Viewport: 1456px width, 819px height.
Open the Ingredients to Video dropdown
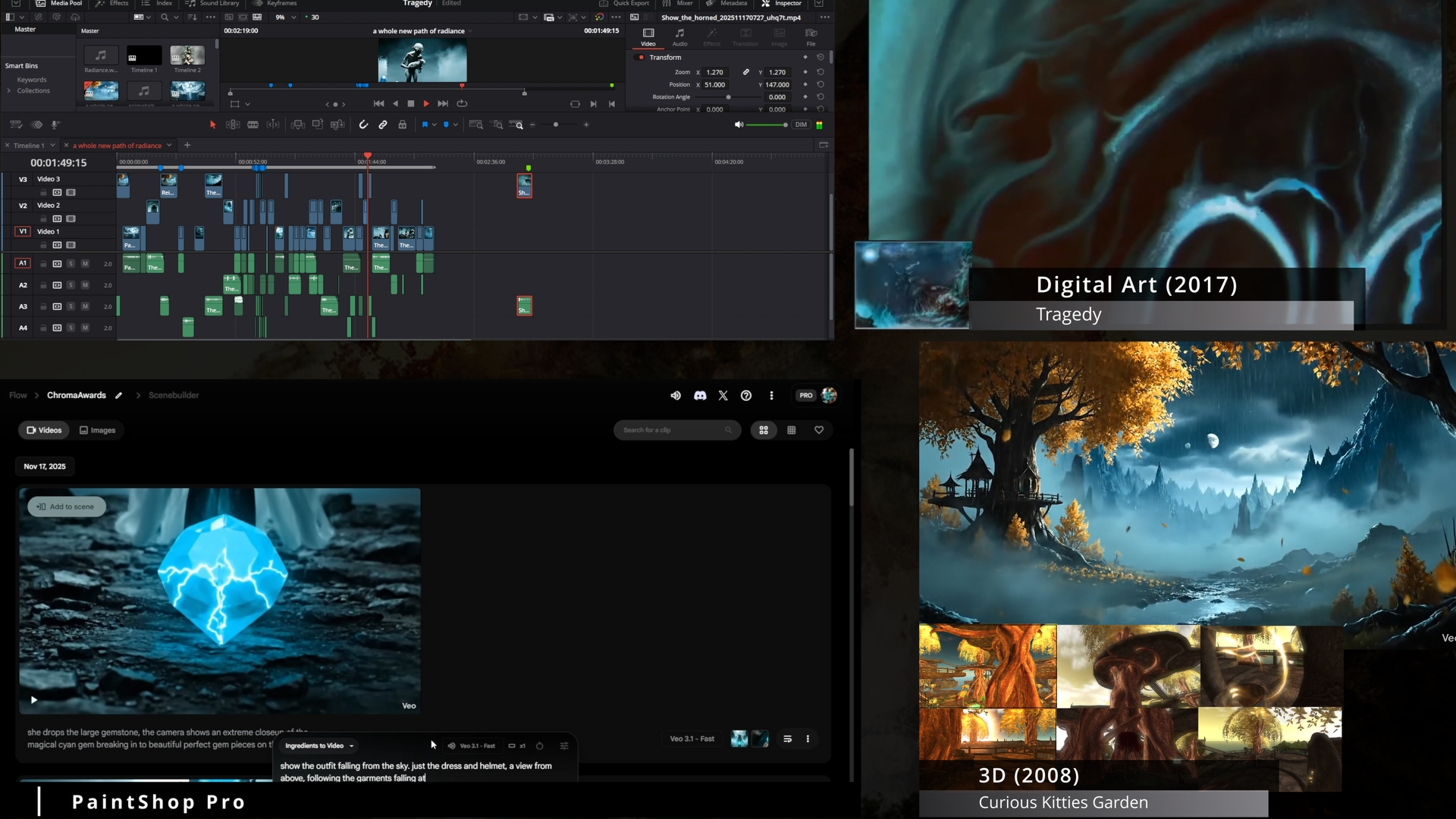[319, 745]
